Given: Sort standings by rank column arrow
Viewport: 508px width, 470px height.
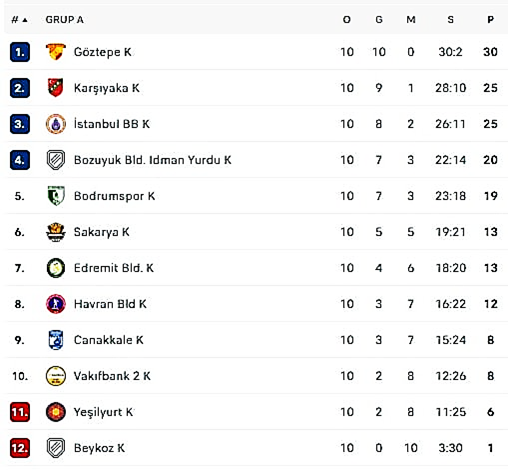Looking at the screenshot, I should 25,20.
